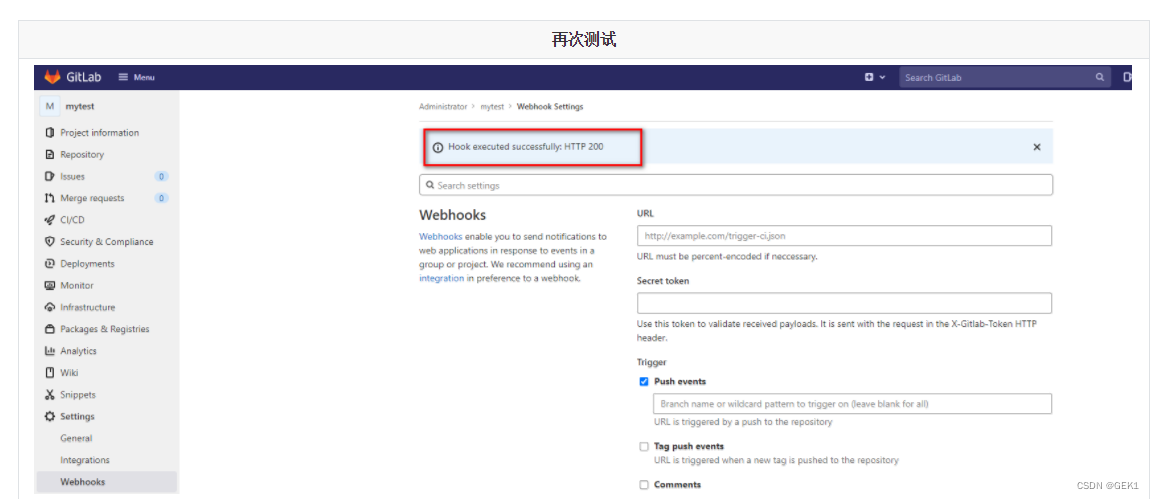
Task: Enable the Tag push events checkbox
Action: coord(644,447)
